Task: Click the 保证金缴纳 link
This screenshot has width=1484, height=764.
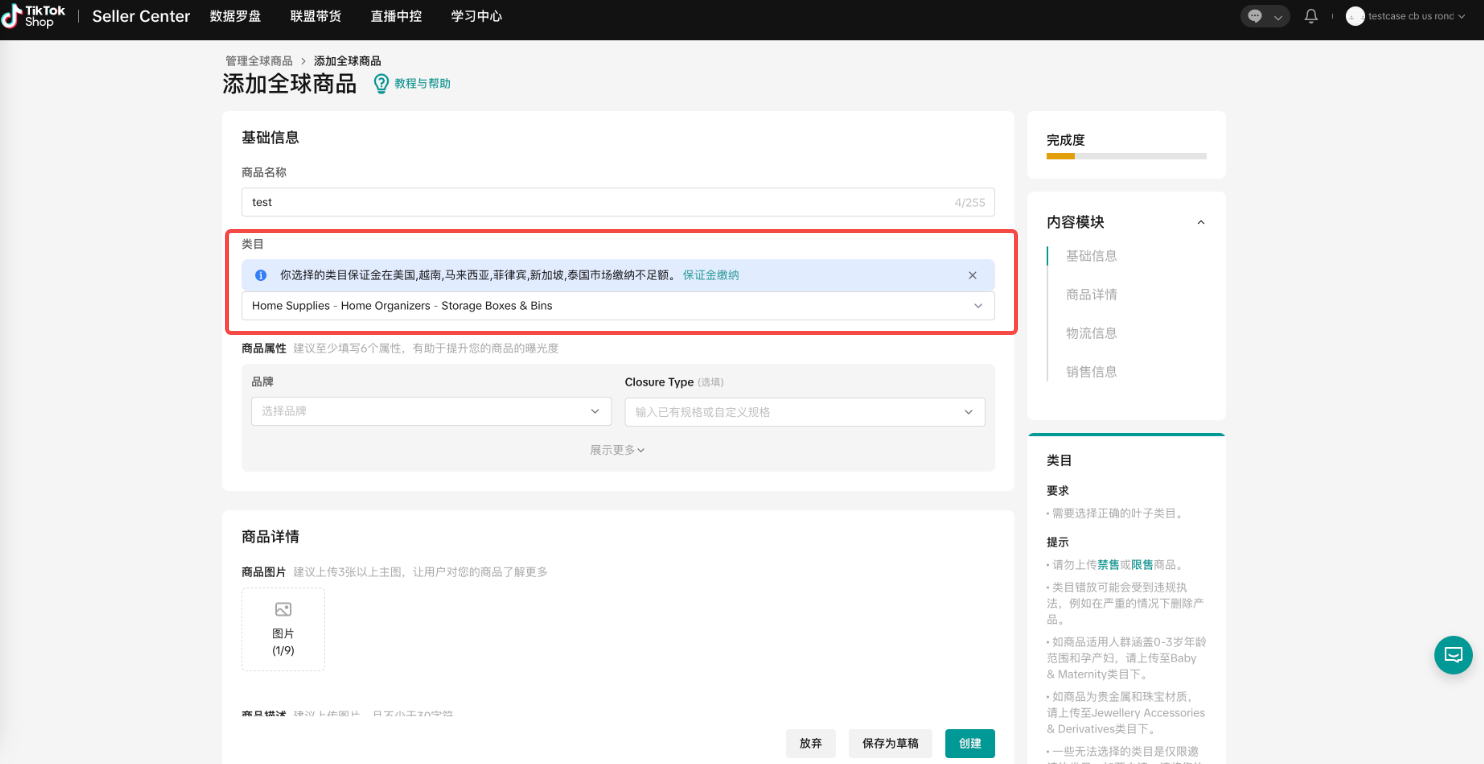Action: point(710,275)
